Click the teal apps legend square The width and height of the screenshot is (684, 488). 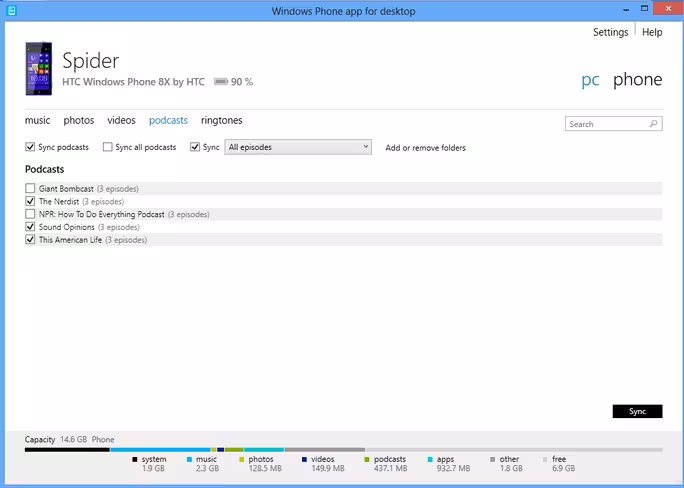430,459
